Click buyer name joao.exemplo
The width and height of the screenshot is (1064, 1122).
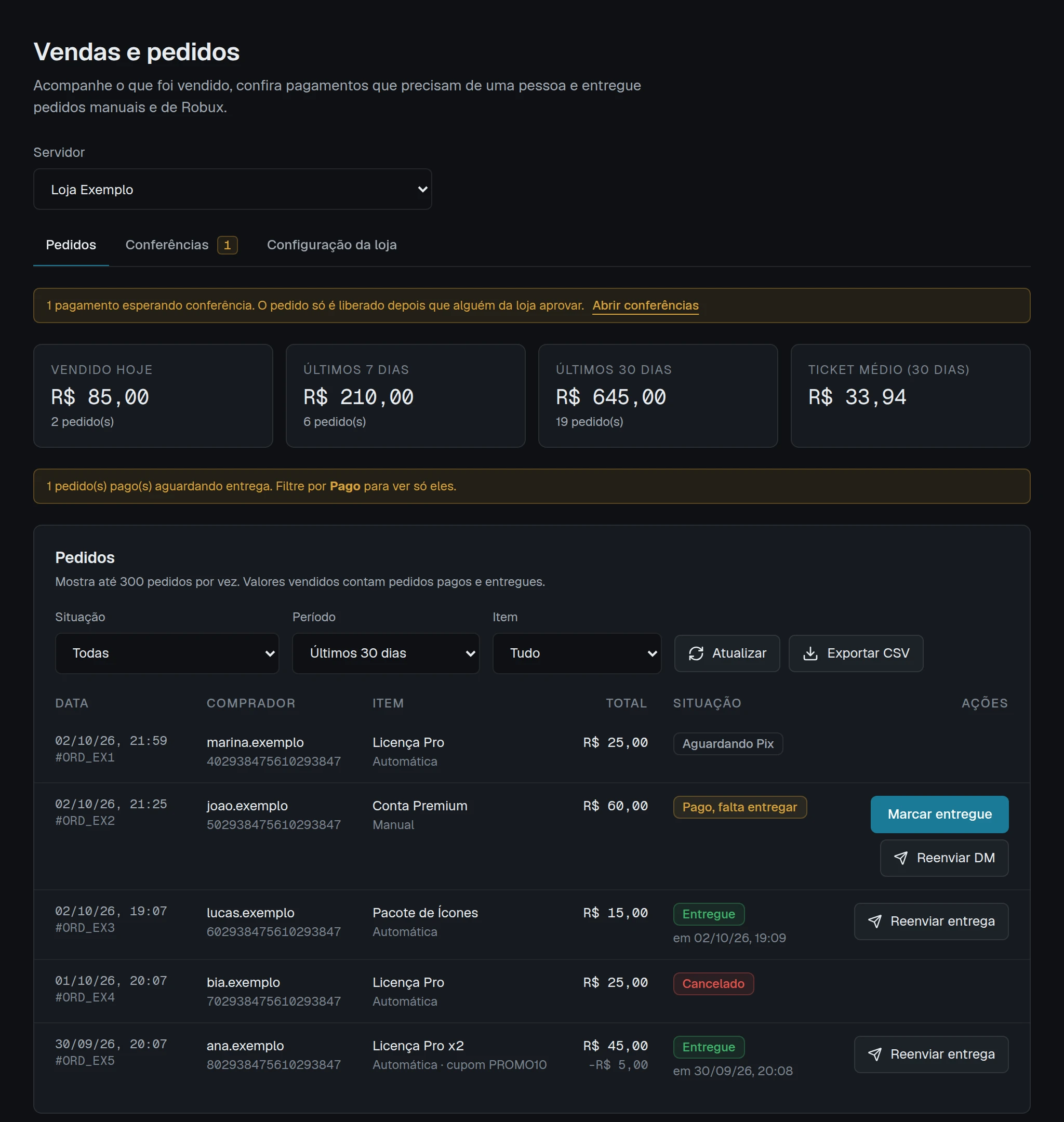(247, 806)
